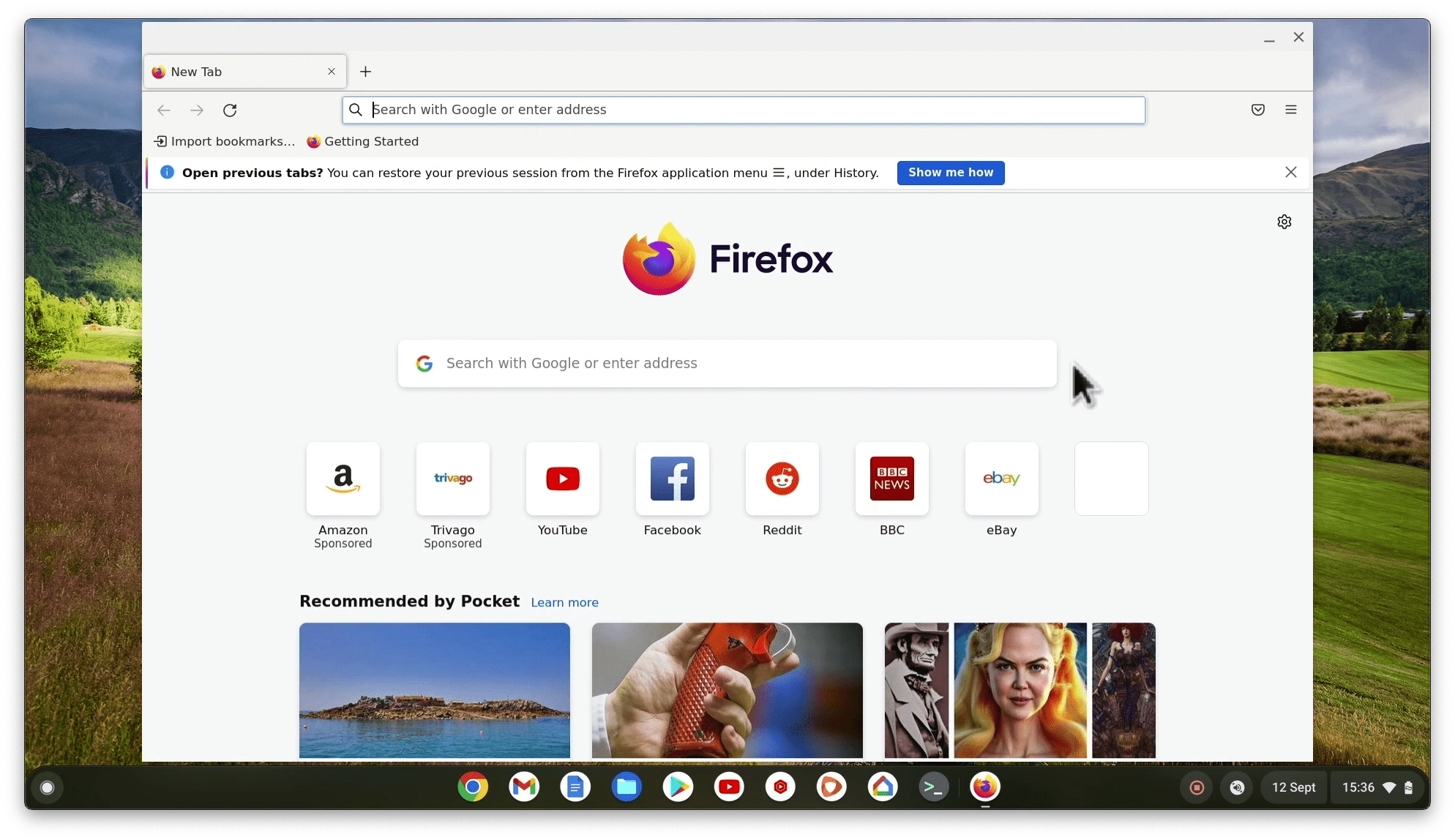This screenshot has width=1455, height=840.
Task: Click the Firefox icon in the shelf
Action: coord(985,787)
